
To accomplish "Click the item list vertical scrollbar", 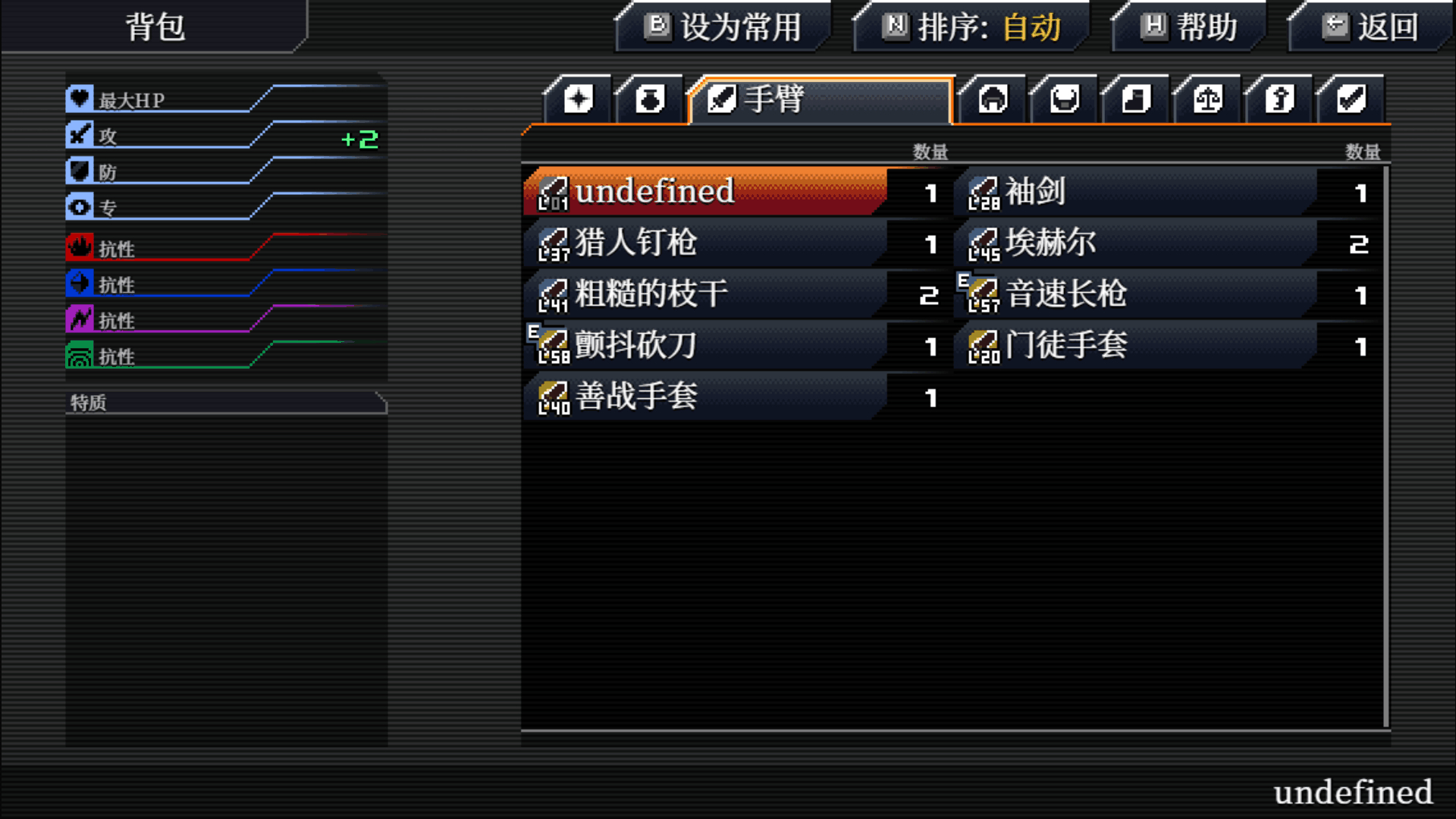I will coord(1386,447).
